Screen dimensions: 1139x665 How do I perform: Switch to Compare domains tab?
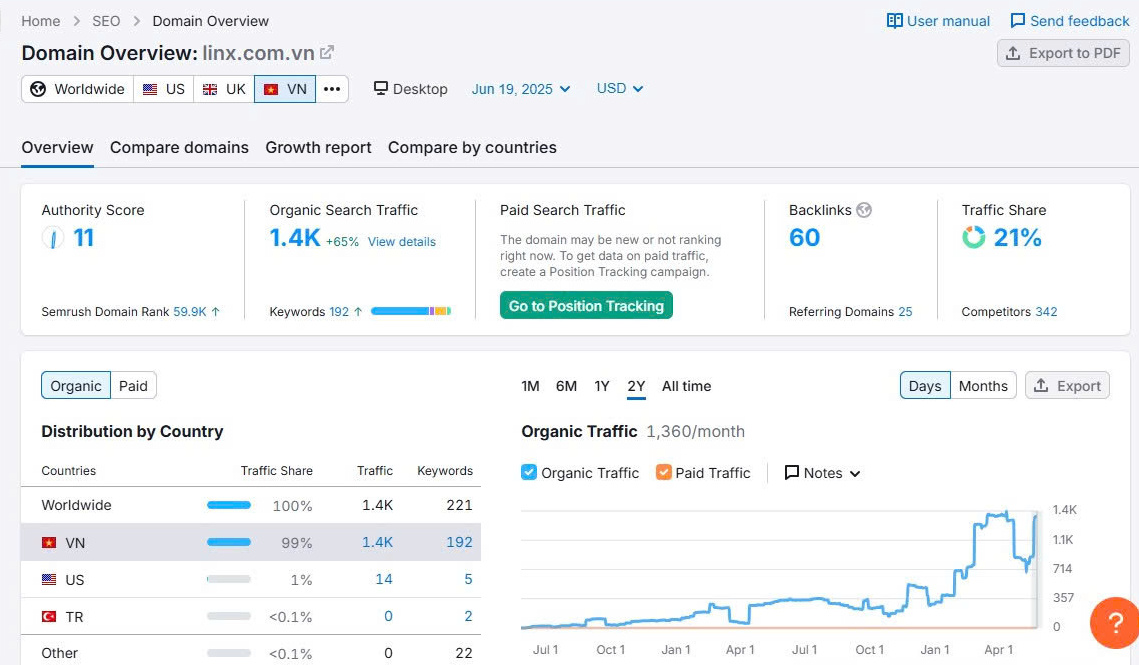tap(179, 148)
